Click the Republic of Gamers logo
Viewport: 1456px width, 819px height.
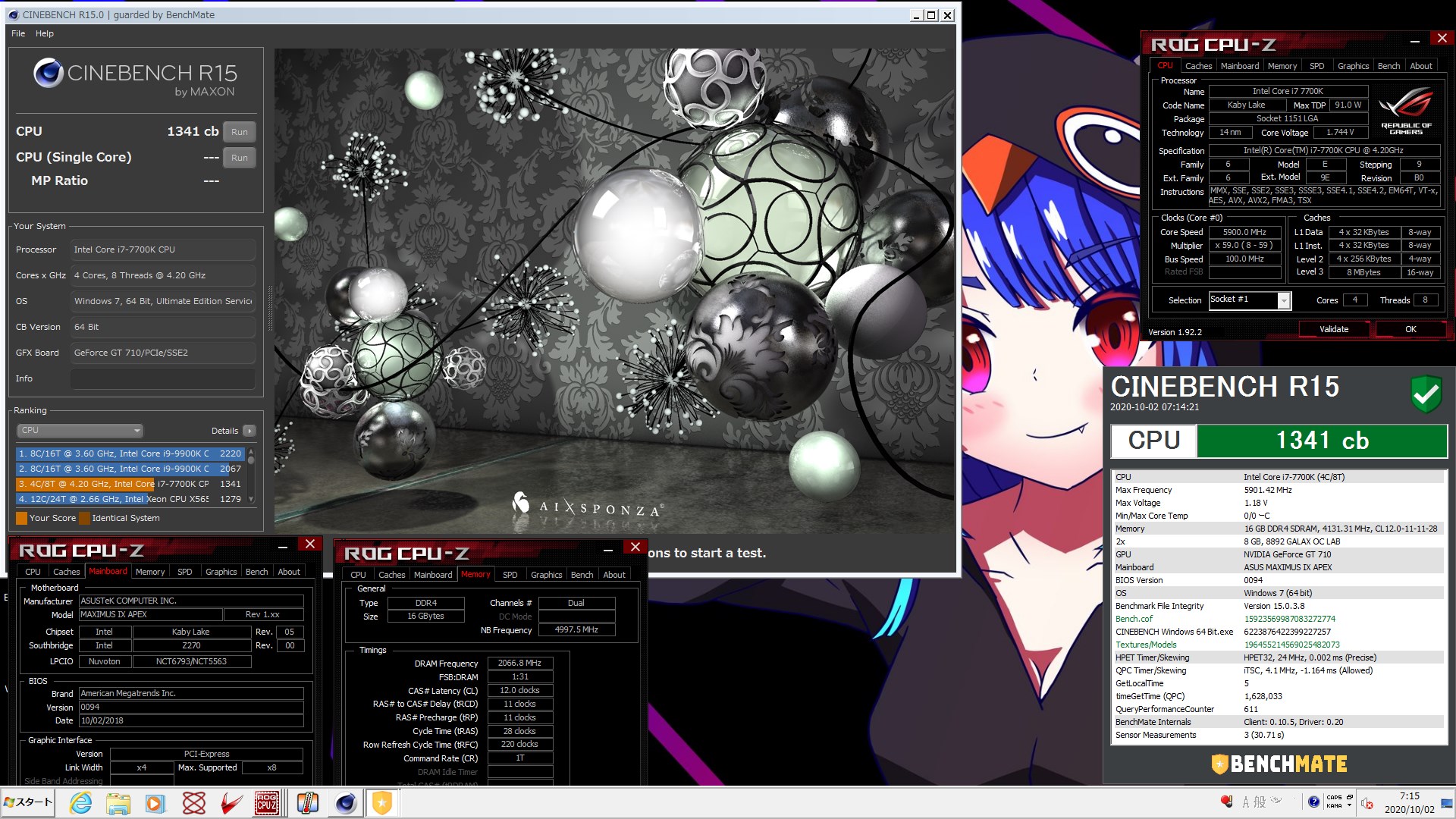(x=1406, y=112)
